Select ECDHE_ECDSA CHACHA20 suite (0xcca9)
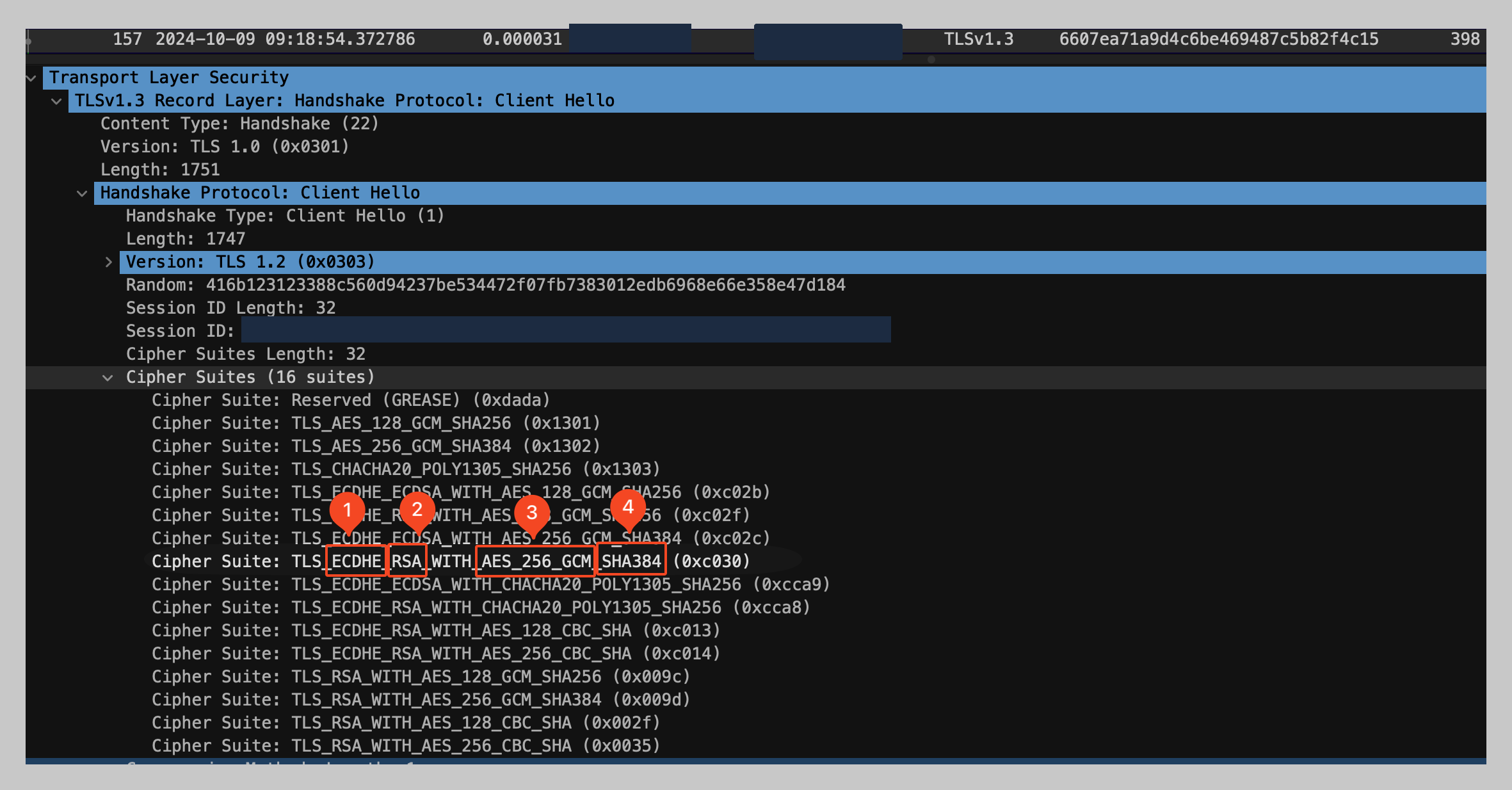The height and width of the screenshot is (790, 1512). click(491, 584)
